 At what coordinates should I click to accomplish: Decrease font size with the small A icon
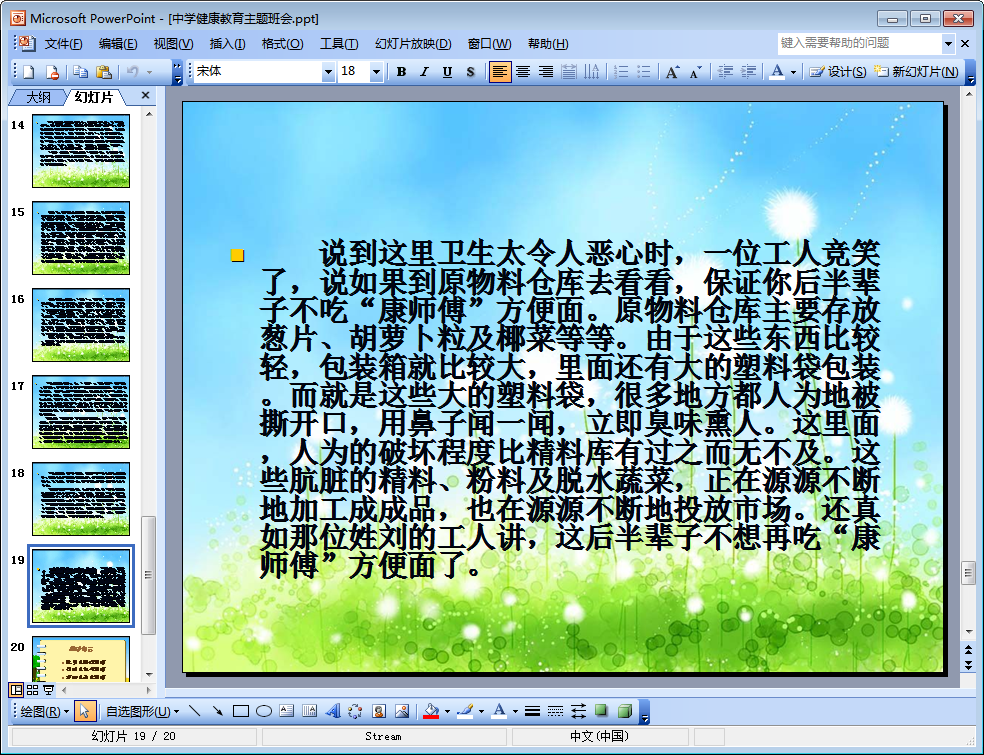pyautogui.click(x=695, y=72)
